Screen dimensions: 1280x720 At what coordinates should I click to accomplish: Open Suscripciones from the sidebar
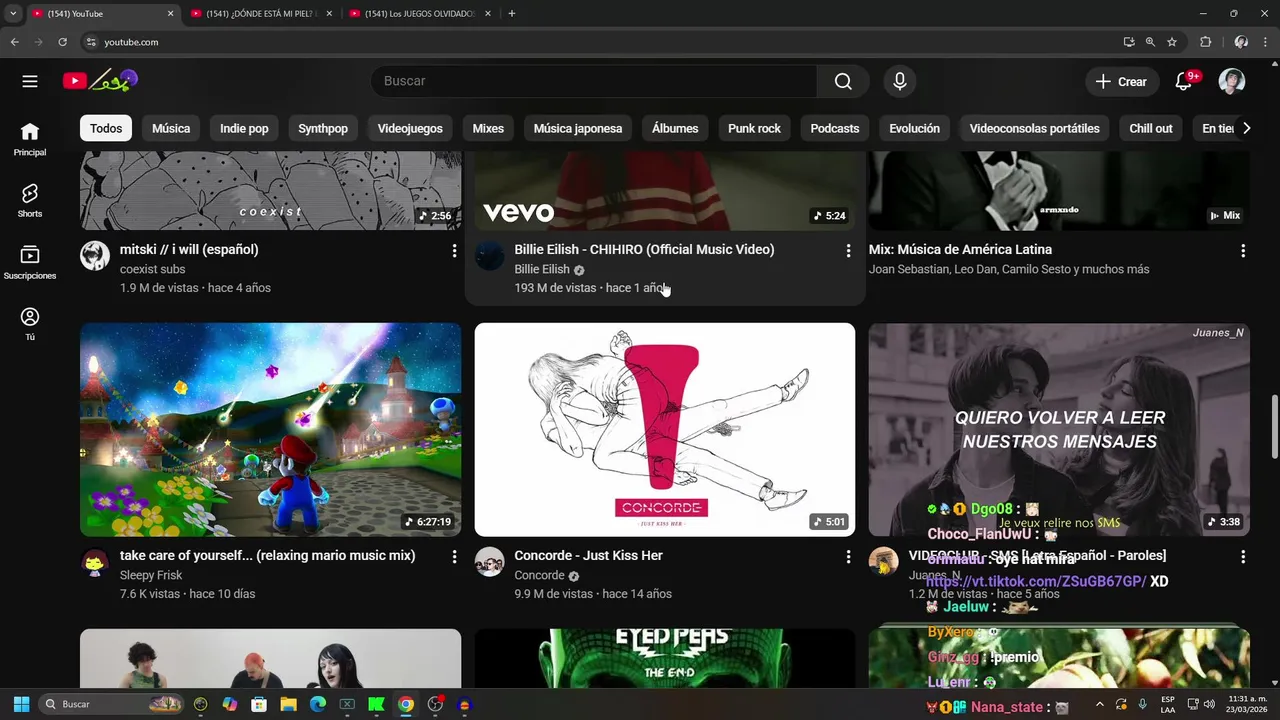pos(30,262)
